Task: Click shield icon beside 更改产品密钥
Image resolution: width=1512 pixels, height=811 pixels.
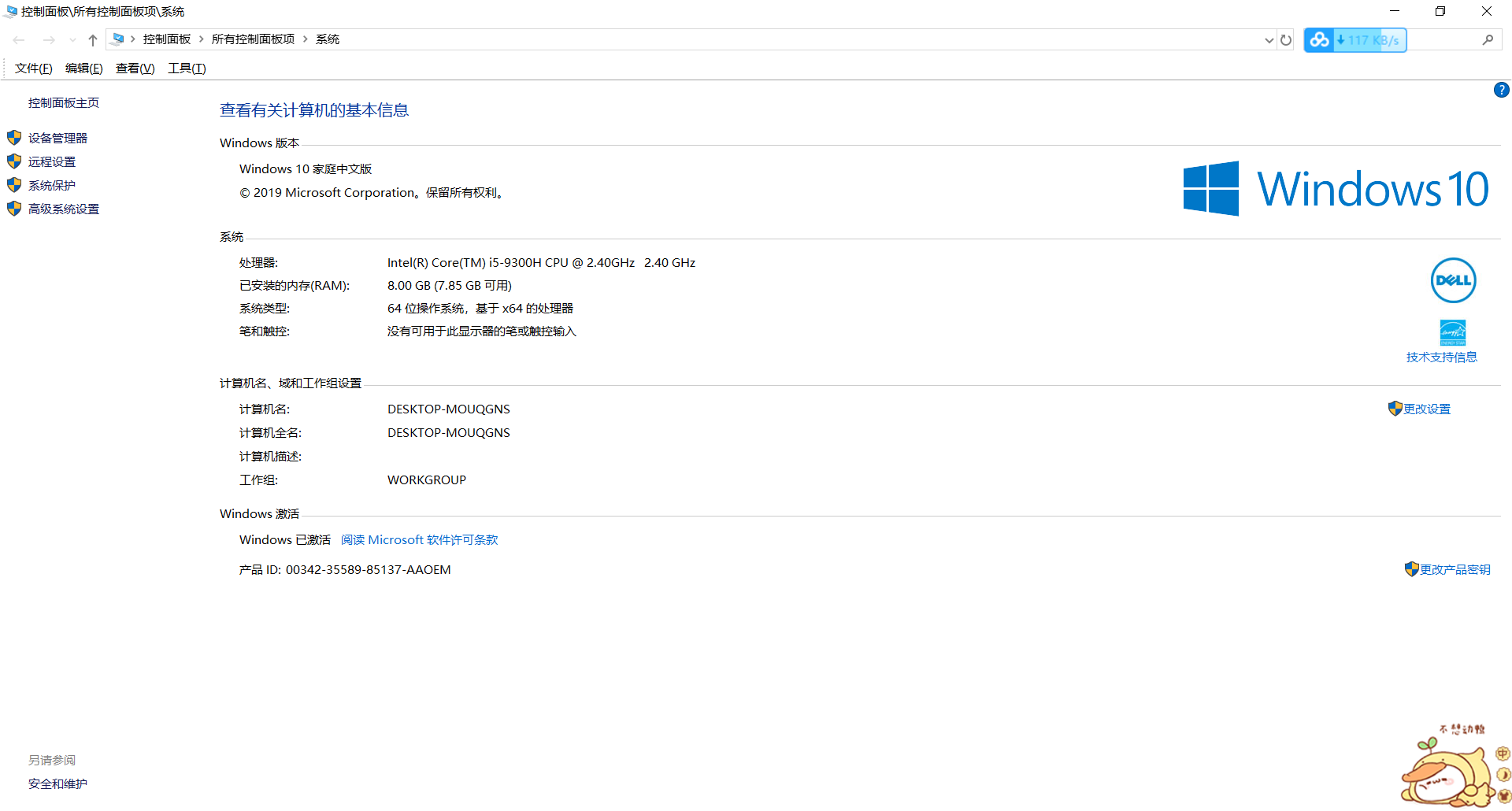Action: click(x=1411, y=569)
